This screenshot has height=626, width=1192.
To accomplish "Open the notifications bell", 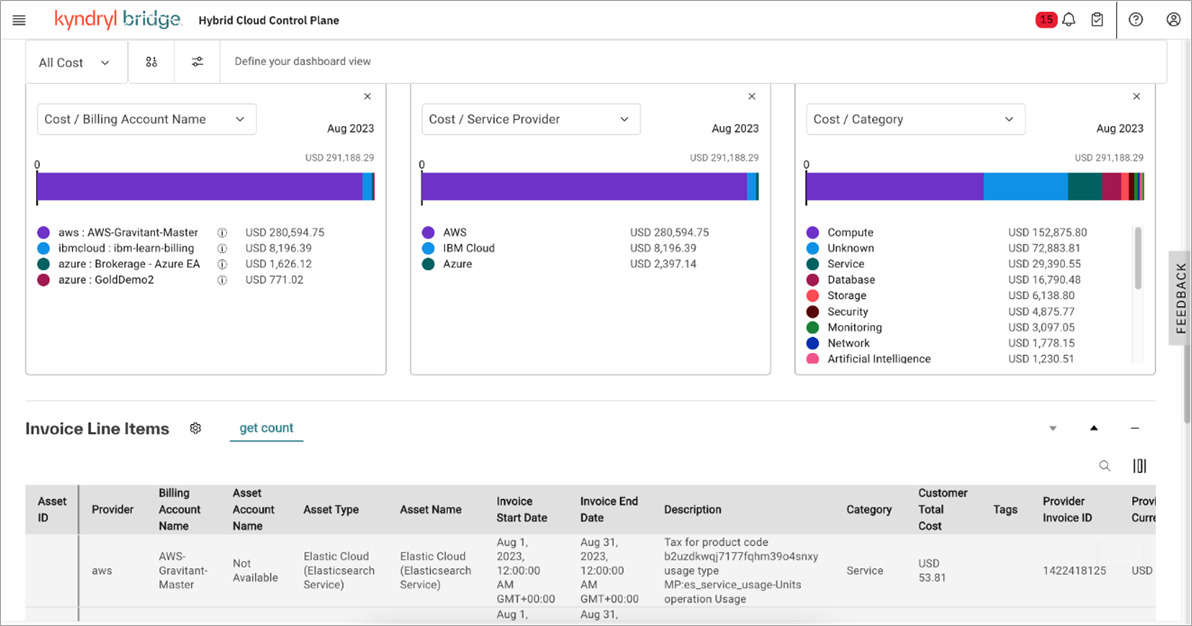I will point(1069,20).
